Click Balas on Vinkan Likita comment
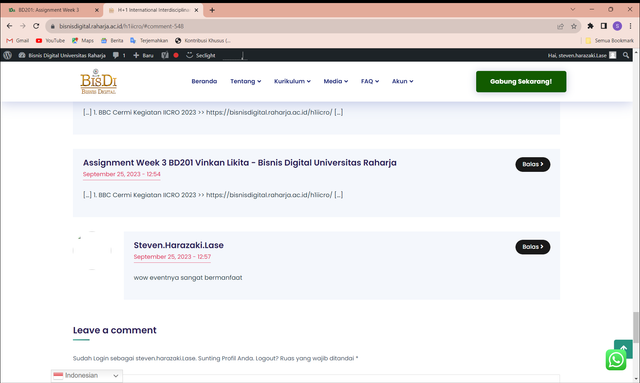The width and height of the screenshot is (640, 383). click(533, 164)
